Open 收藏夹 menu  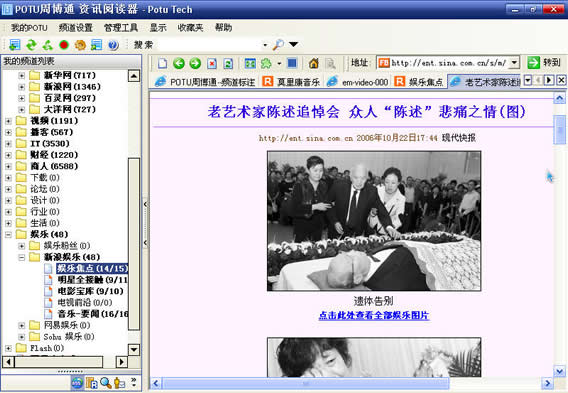tap(191, 28)
